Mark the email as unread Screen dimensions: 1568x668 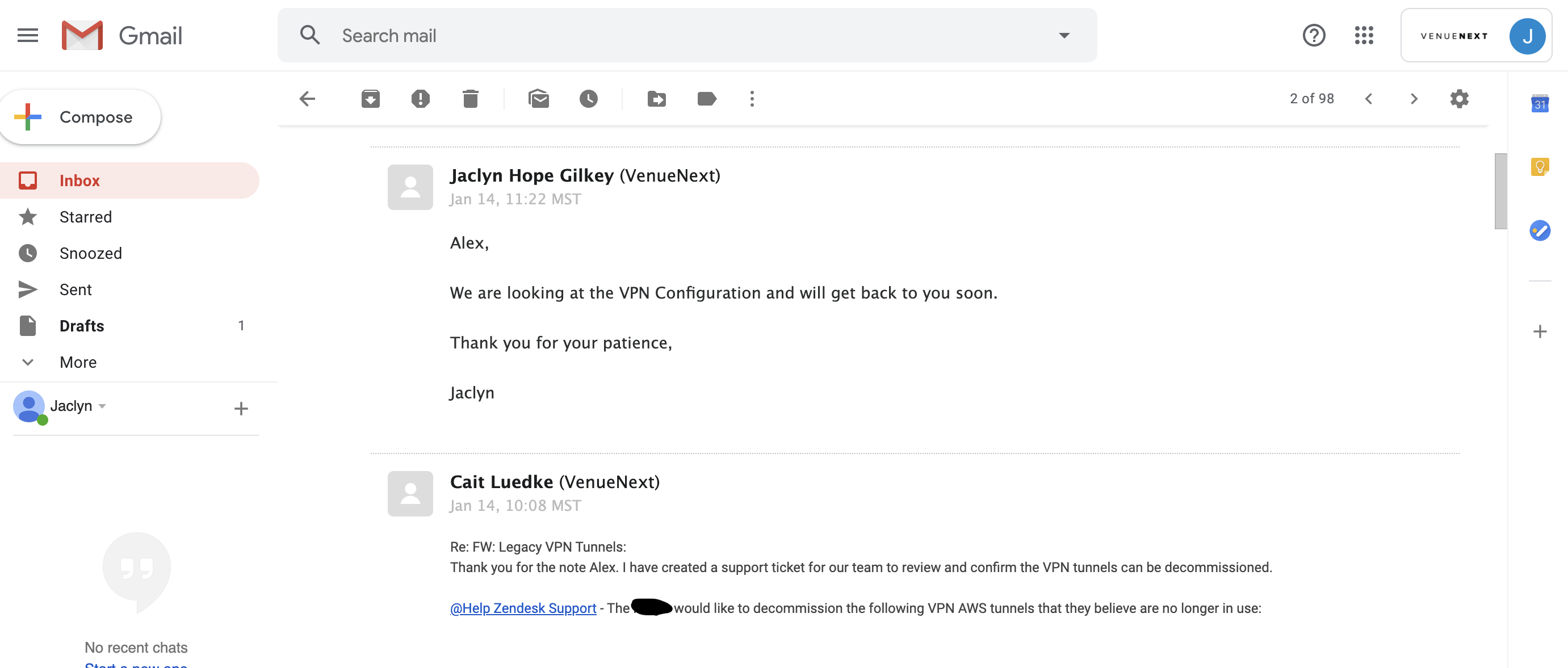tap(539, 99)
